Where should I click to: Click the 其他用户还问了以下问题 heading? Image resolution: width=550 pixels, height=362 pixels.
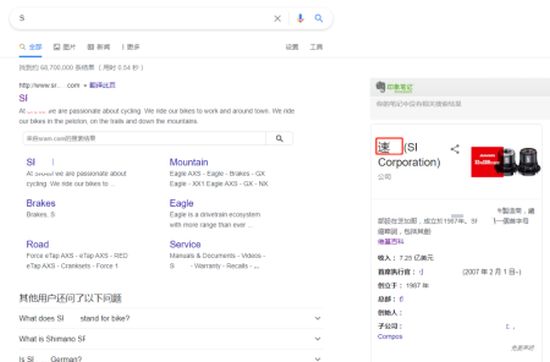70,298
